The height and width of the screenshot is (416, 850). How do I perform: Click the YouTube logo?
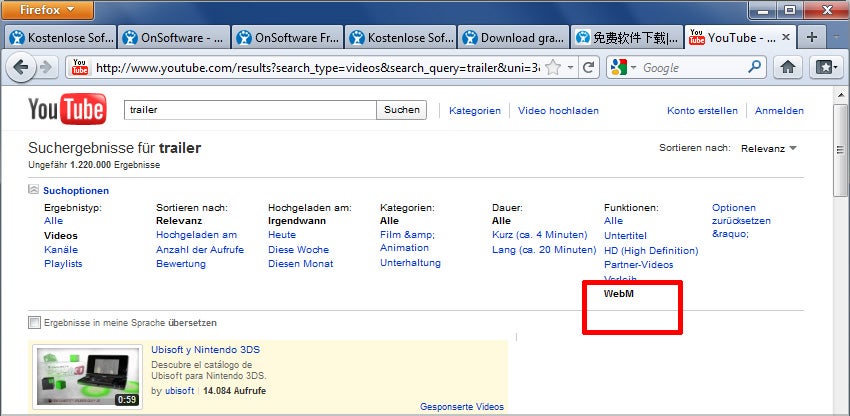click(66, 110)
